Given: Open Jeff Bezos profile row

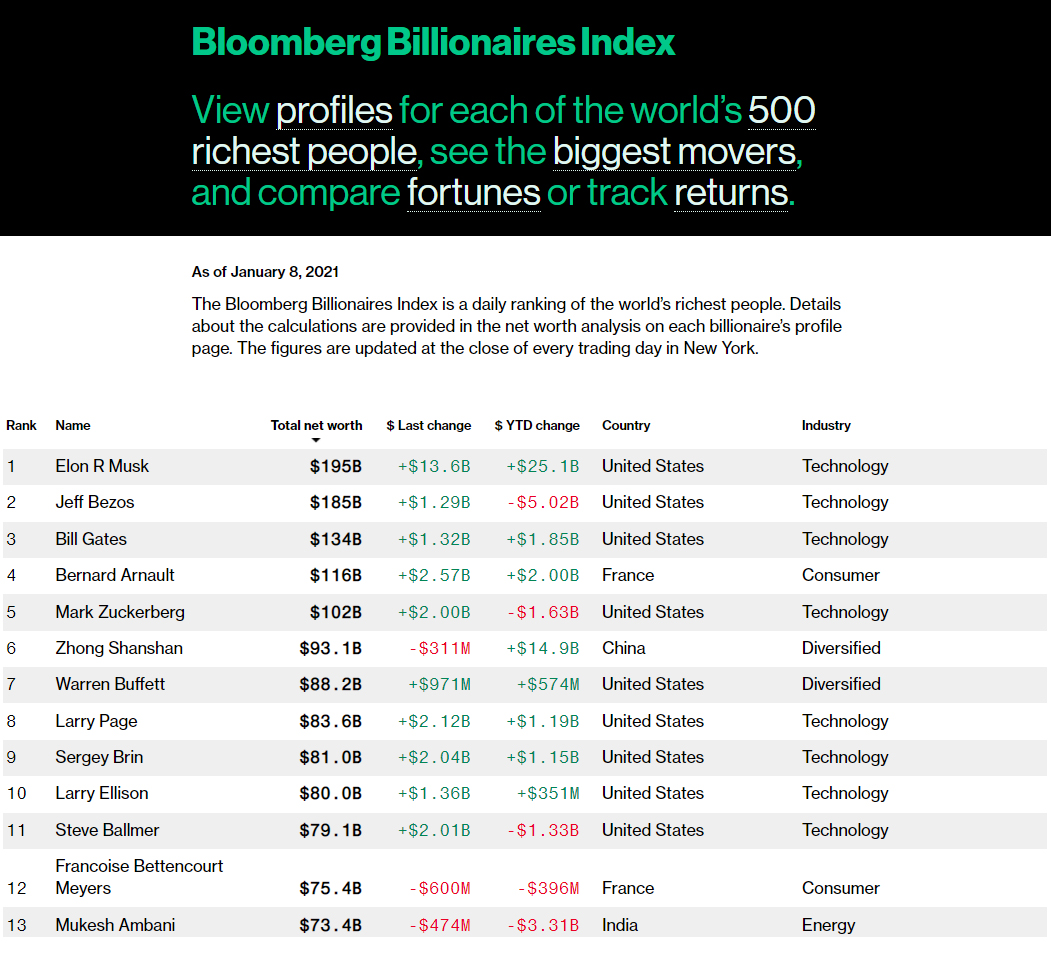Looking at the screenshot, I should click(x=525, y=503).
